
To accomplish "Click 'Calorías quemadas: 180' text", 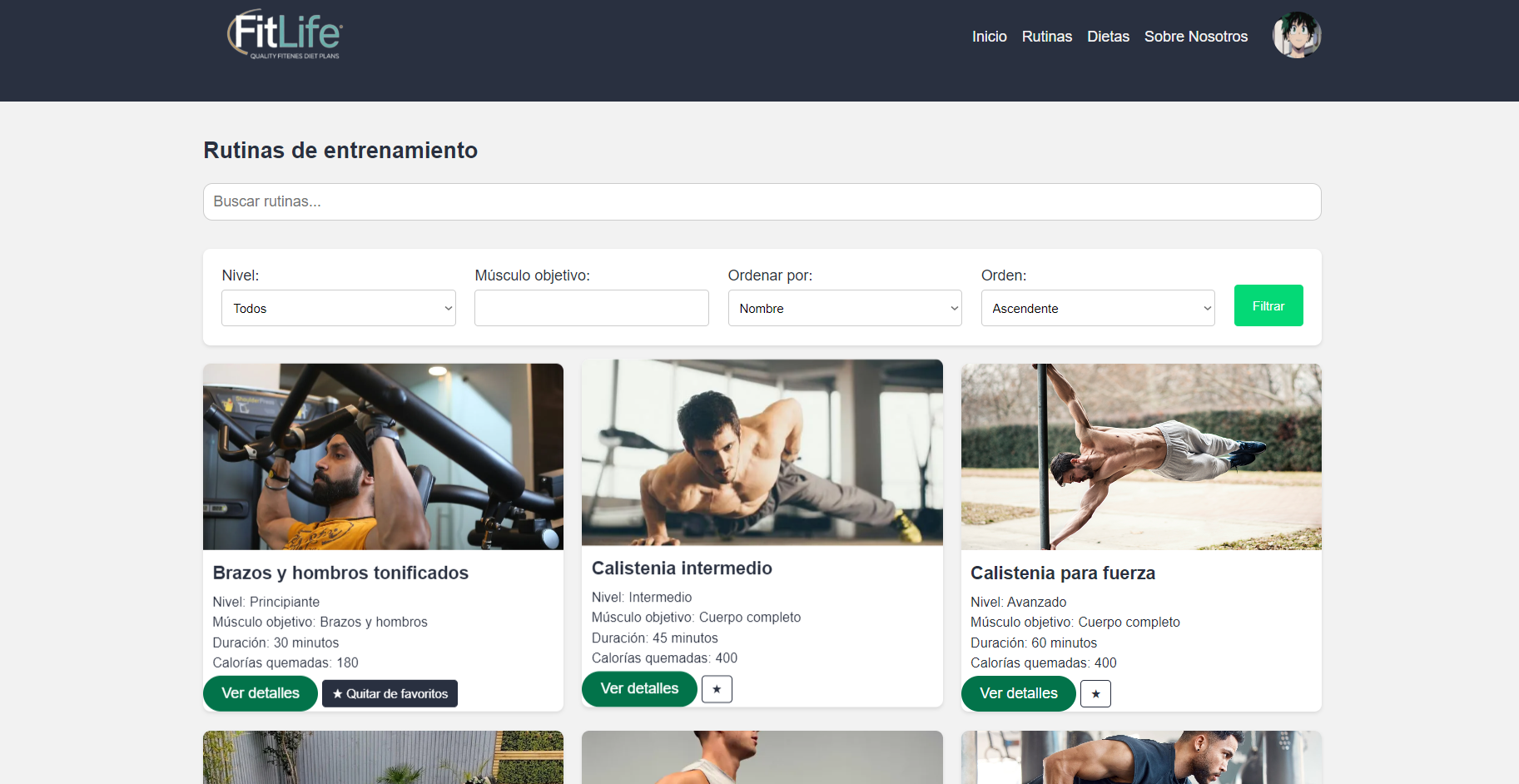I will (285, 662).
